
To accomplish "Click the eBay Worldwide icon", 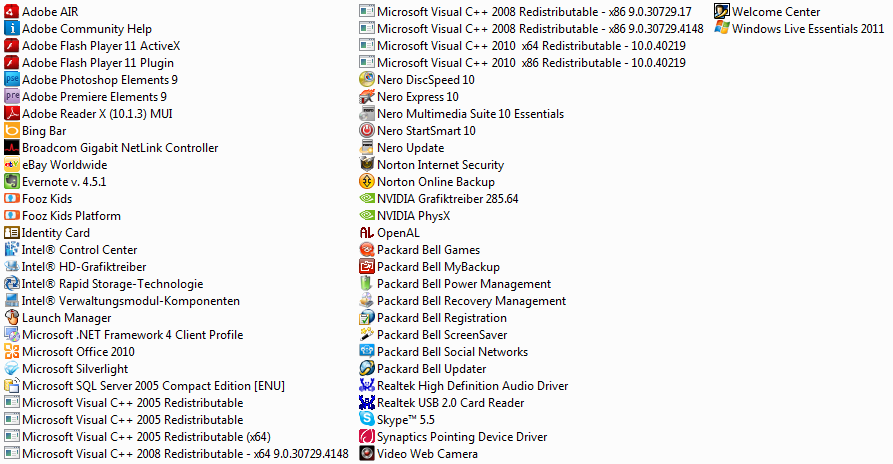I will pyautogui.click(x=11, y=165).
